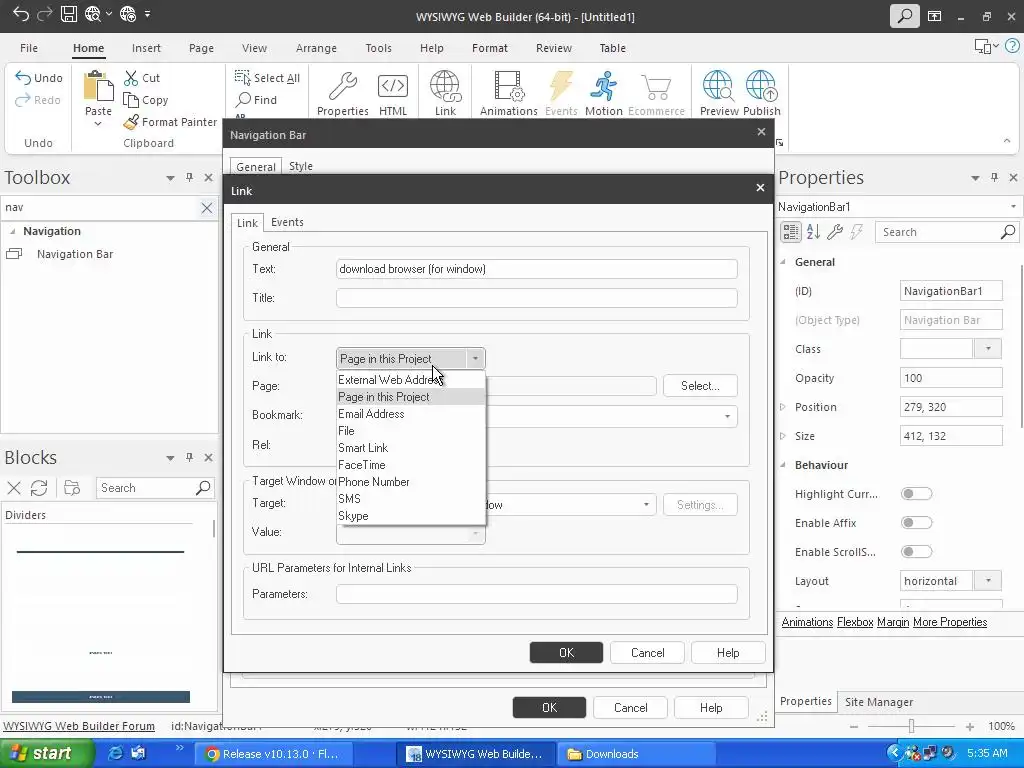Switch to Style tab in Navigation Bar dialog
This screenshot has height=768, width=1024.
(x=300, y=166)
